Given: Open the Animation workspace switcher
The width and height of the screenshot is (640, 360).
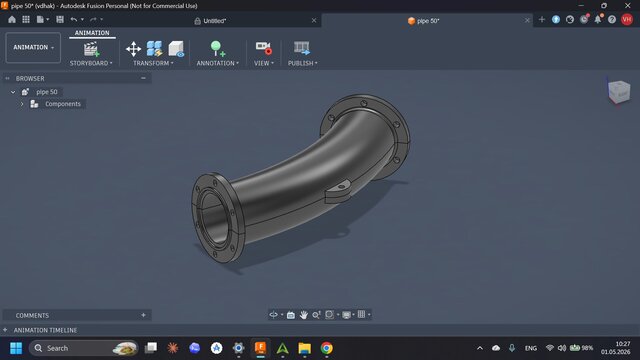Looking at the screenshot, I should (33, 47).
